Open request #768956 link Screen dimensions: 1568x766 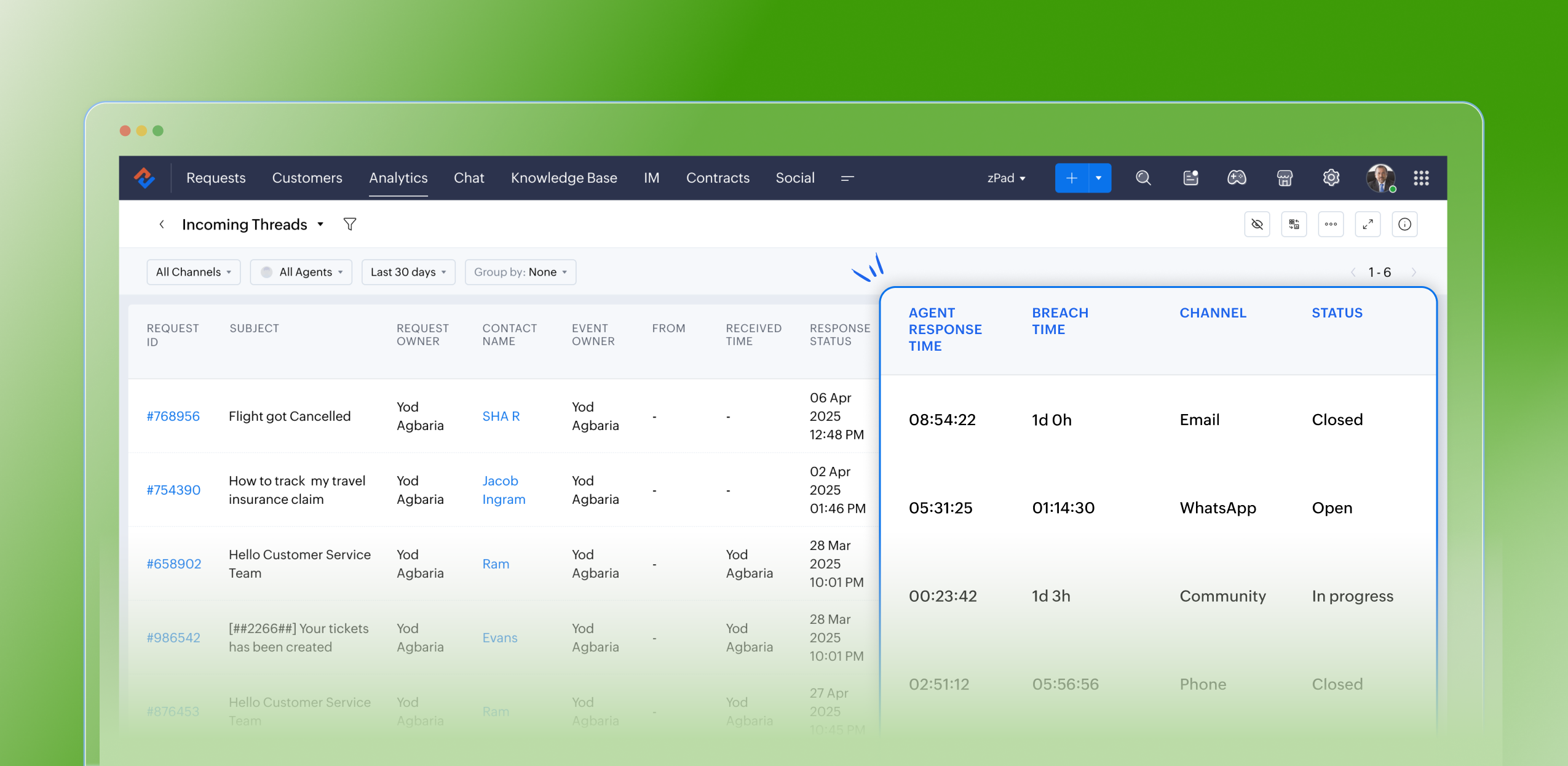[173, 417]
